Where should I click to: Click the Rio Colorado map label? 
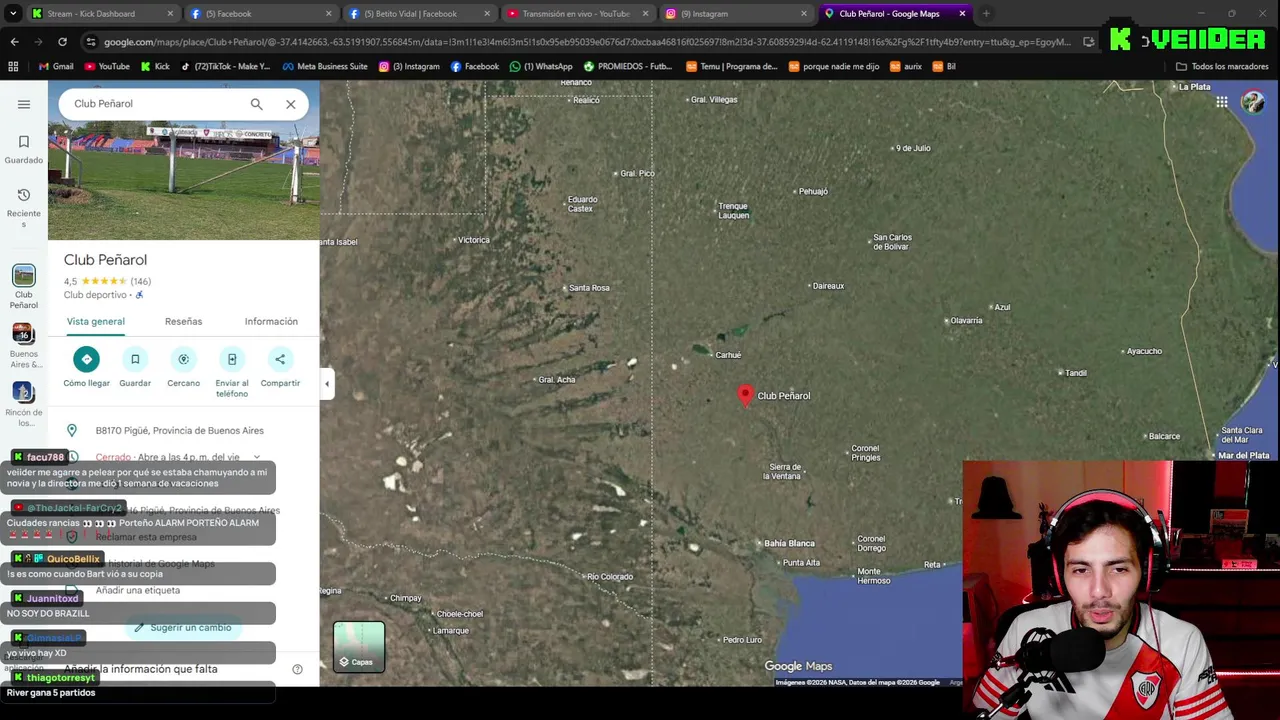[x=609, y=577]
